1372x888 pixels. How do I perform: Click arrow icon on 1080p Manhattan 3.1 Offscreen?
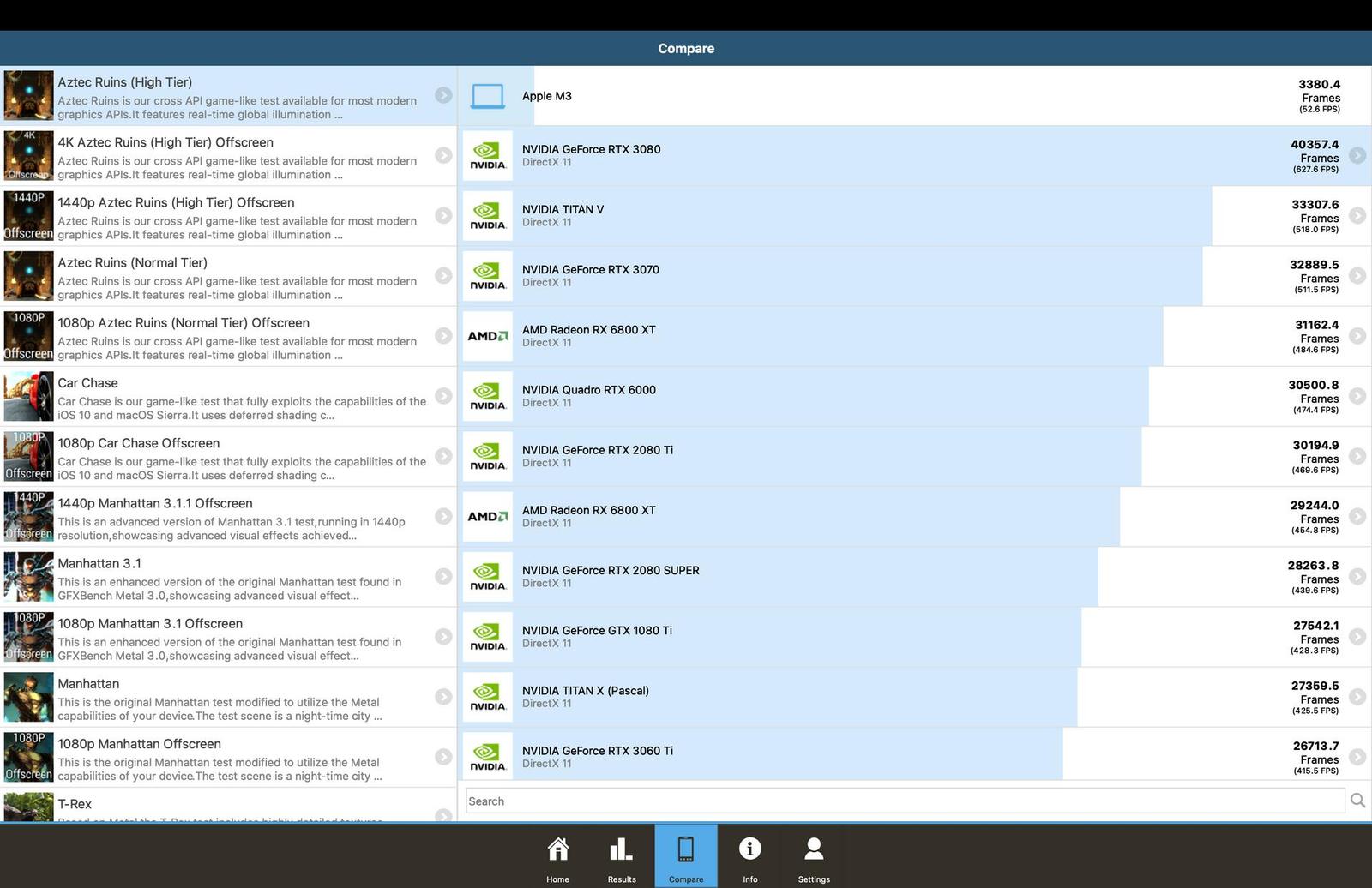click(x=443, y=636)
